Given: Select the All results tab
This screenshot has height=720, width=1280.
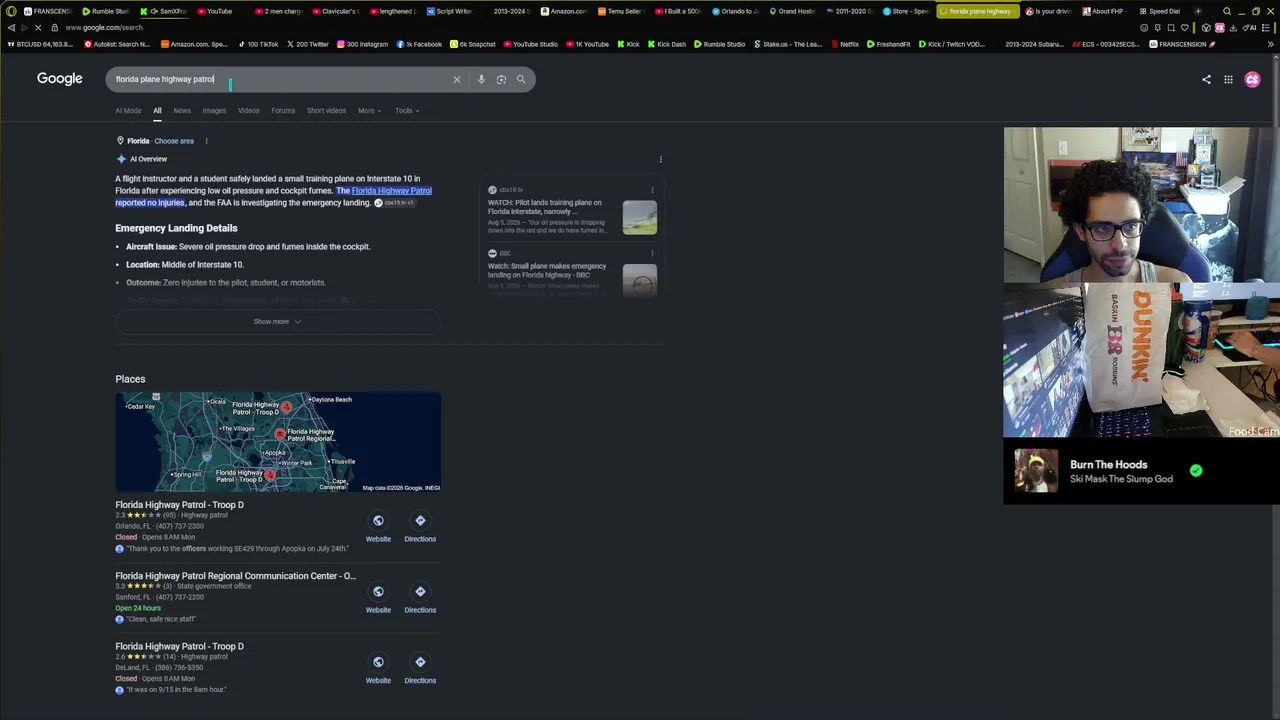Looking at the screenshot, I should tap(157, 111).
